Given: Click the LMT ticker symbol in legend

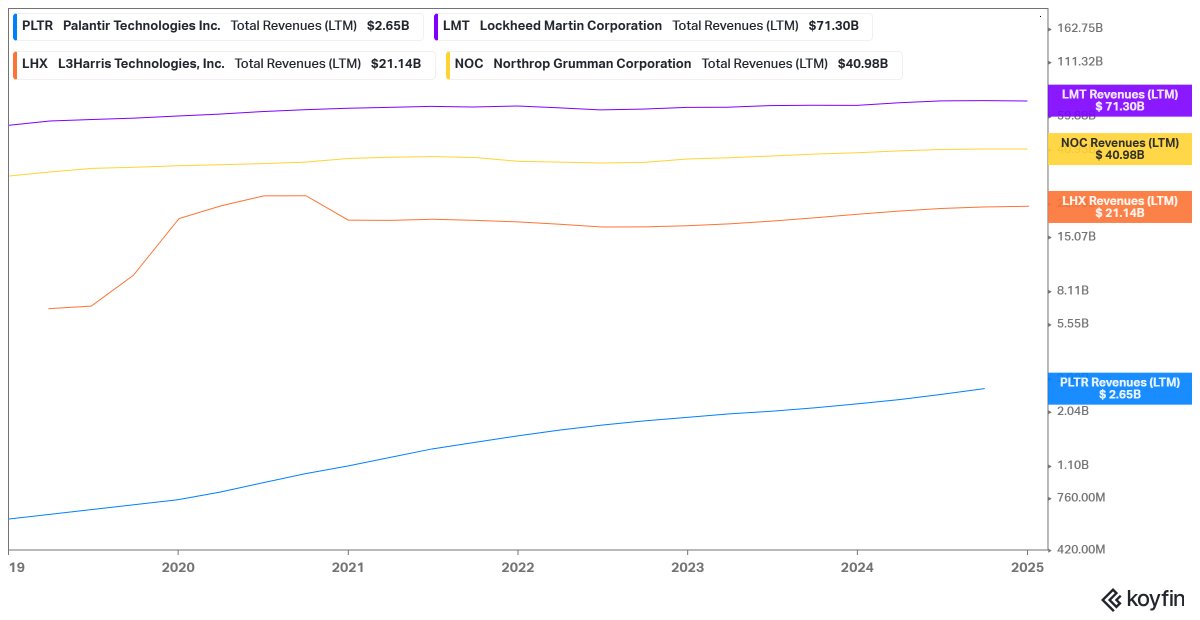Looking at the screenshot, I should [x=456, y=26].
